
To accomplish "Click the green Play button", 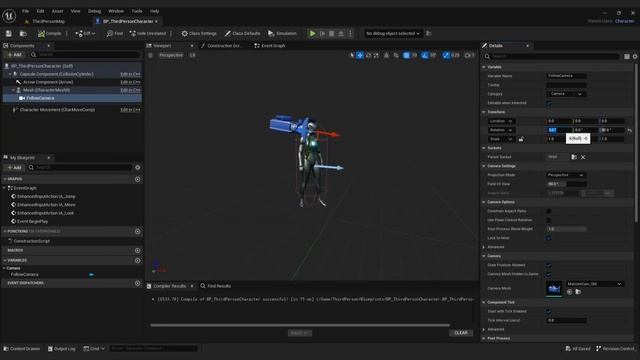I will click(312, 33).
